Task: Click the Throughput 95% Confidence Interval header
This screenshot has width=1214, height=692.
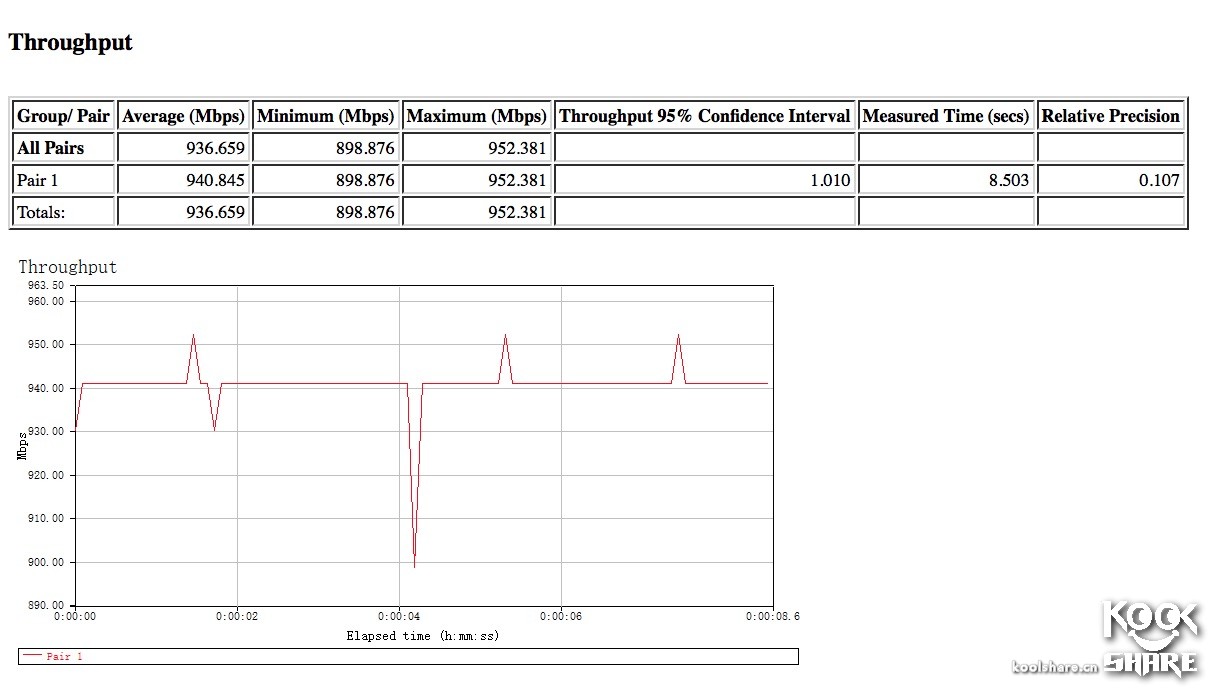Action: coord(705,116)
